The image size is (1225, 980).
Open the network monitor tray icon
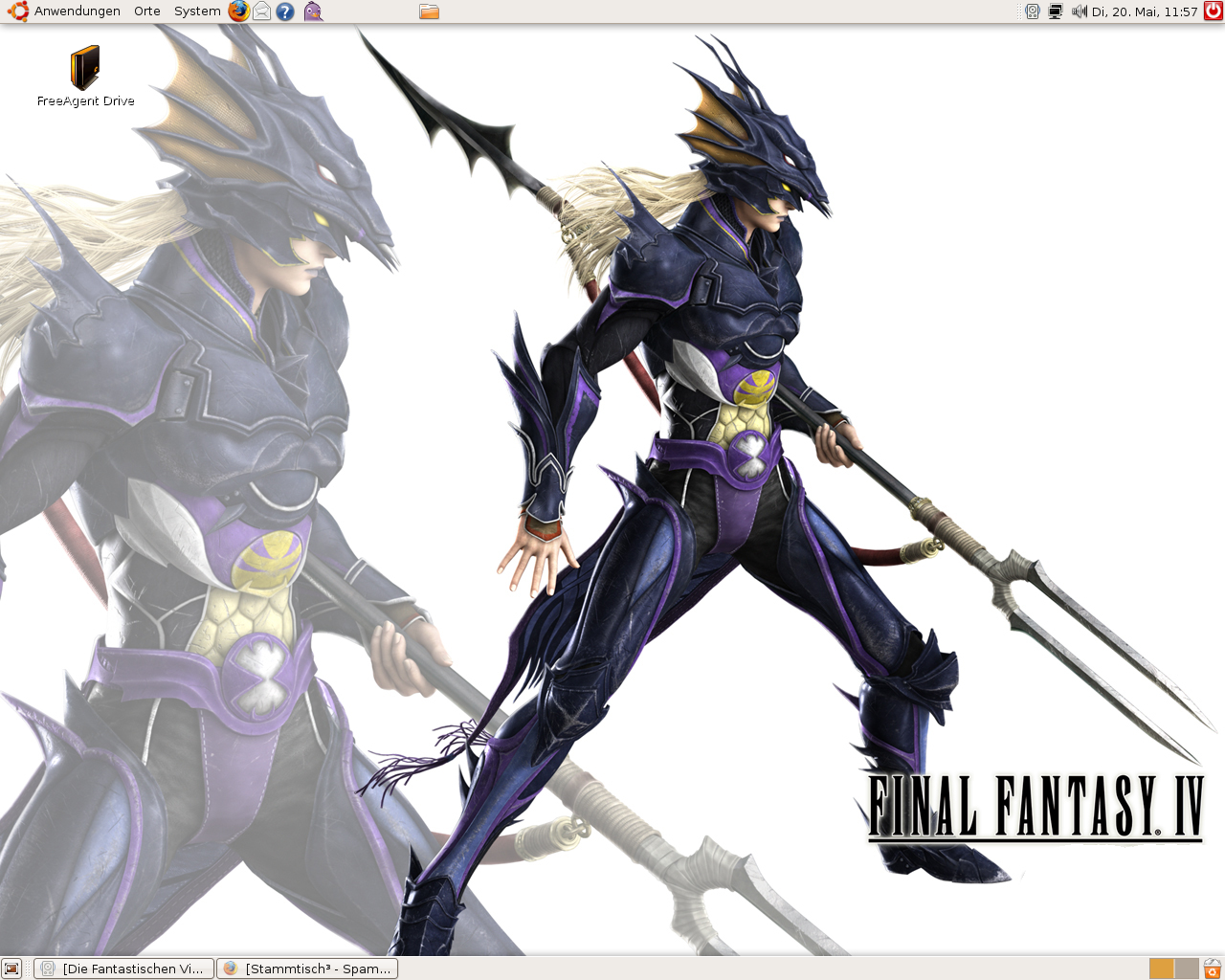pyautogui.click(x=1056, y=11)
